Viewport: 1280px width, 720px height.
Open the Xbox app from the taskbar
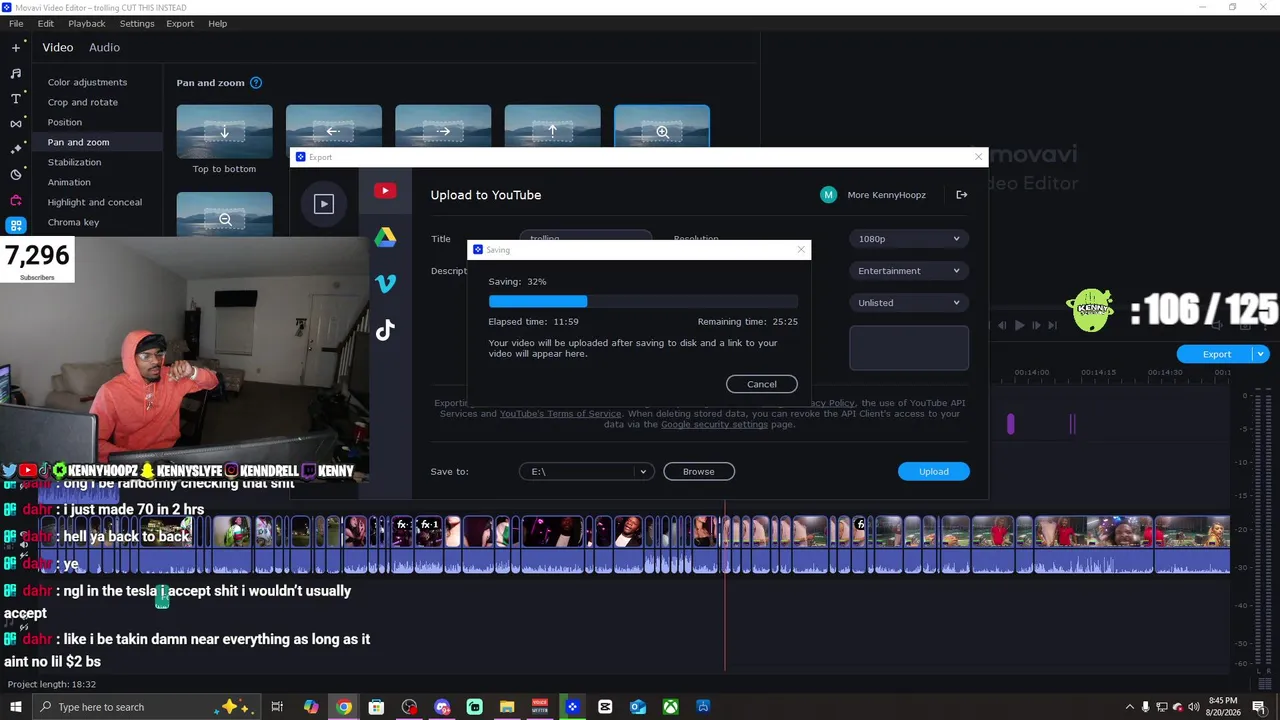(x=670, y=707)
